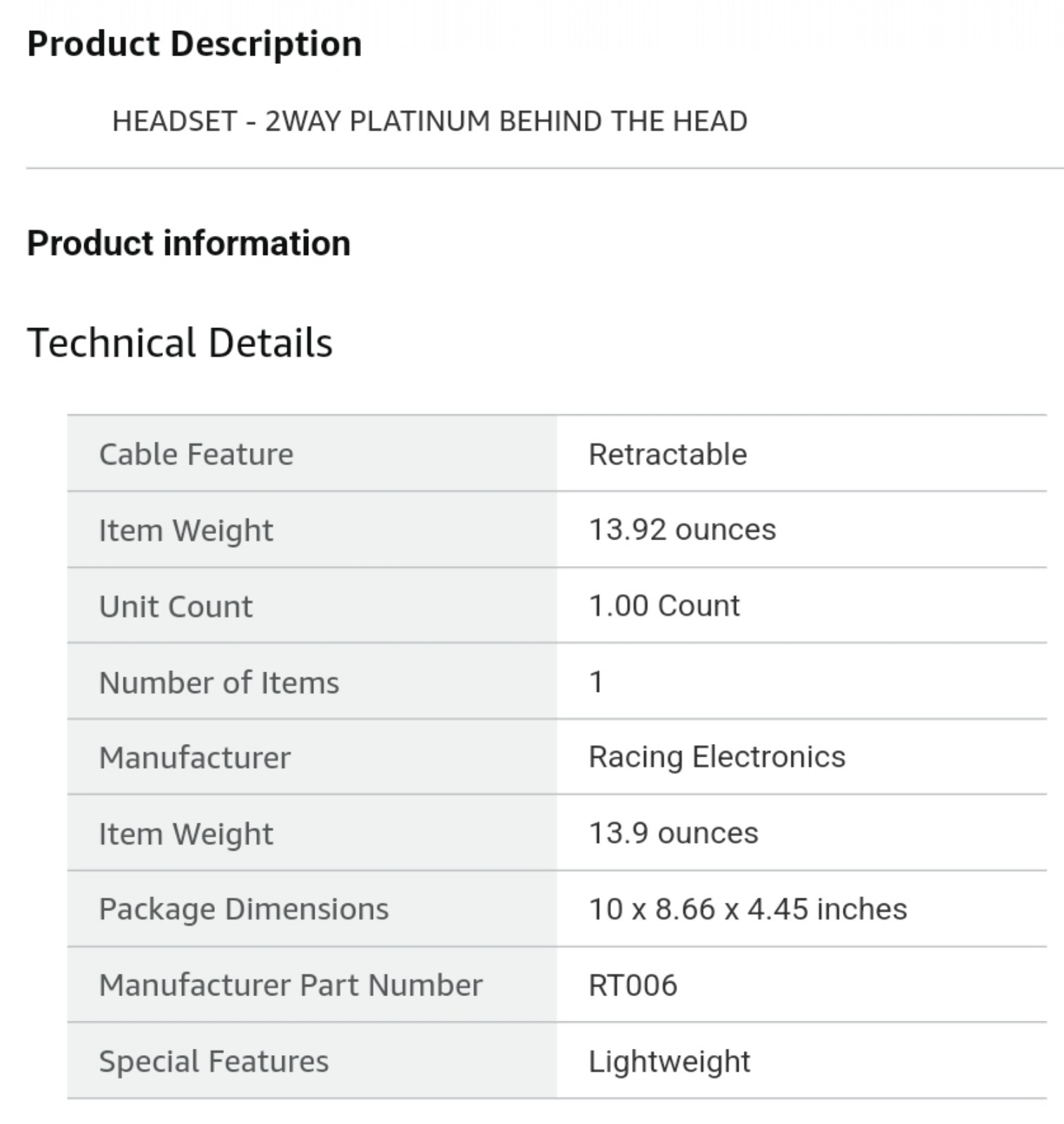The height and width of the screenshot is (1124, 1064).
Task: Click the 13.9 ounces value
Action: tap(674, 832)
